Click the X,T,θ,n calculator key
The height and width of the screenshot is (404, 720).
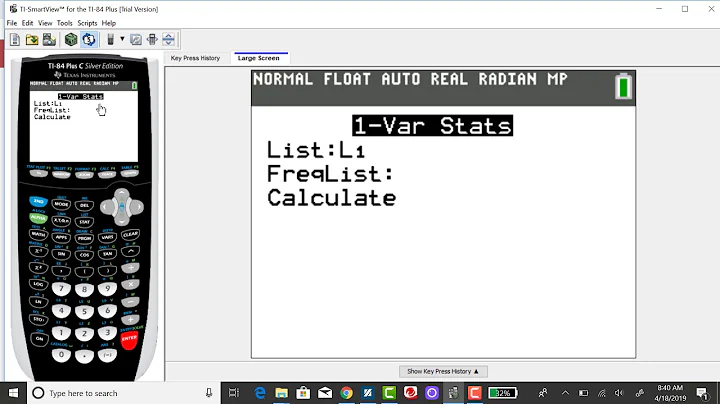62,221
